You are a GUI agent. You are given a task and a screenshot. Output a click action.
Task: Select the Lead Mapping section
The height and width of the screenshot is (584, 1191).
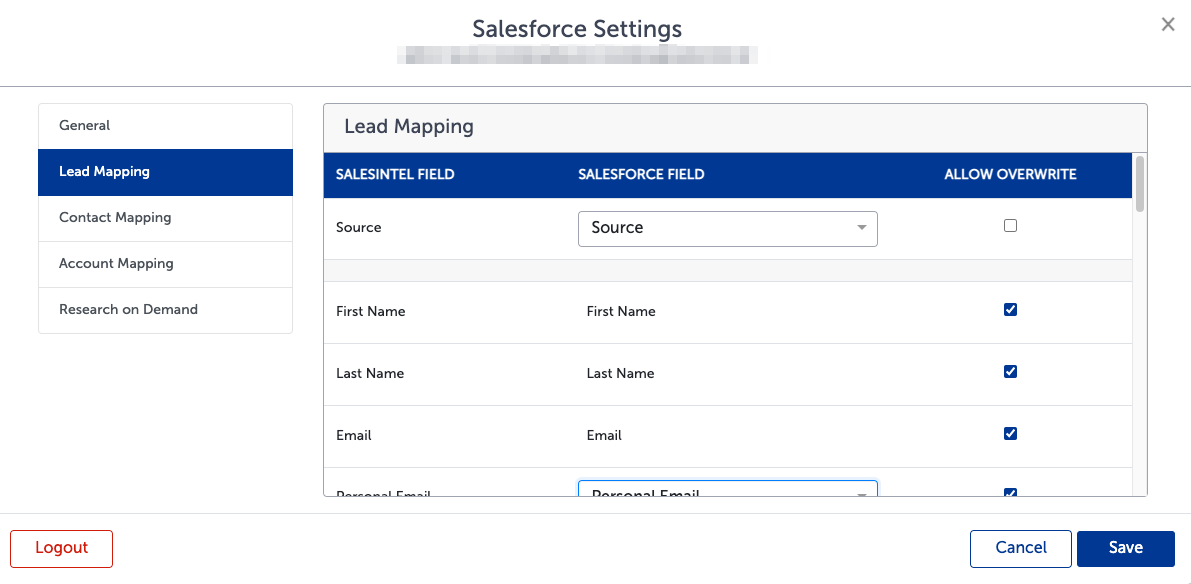tap(166, 172)
